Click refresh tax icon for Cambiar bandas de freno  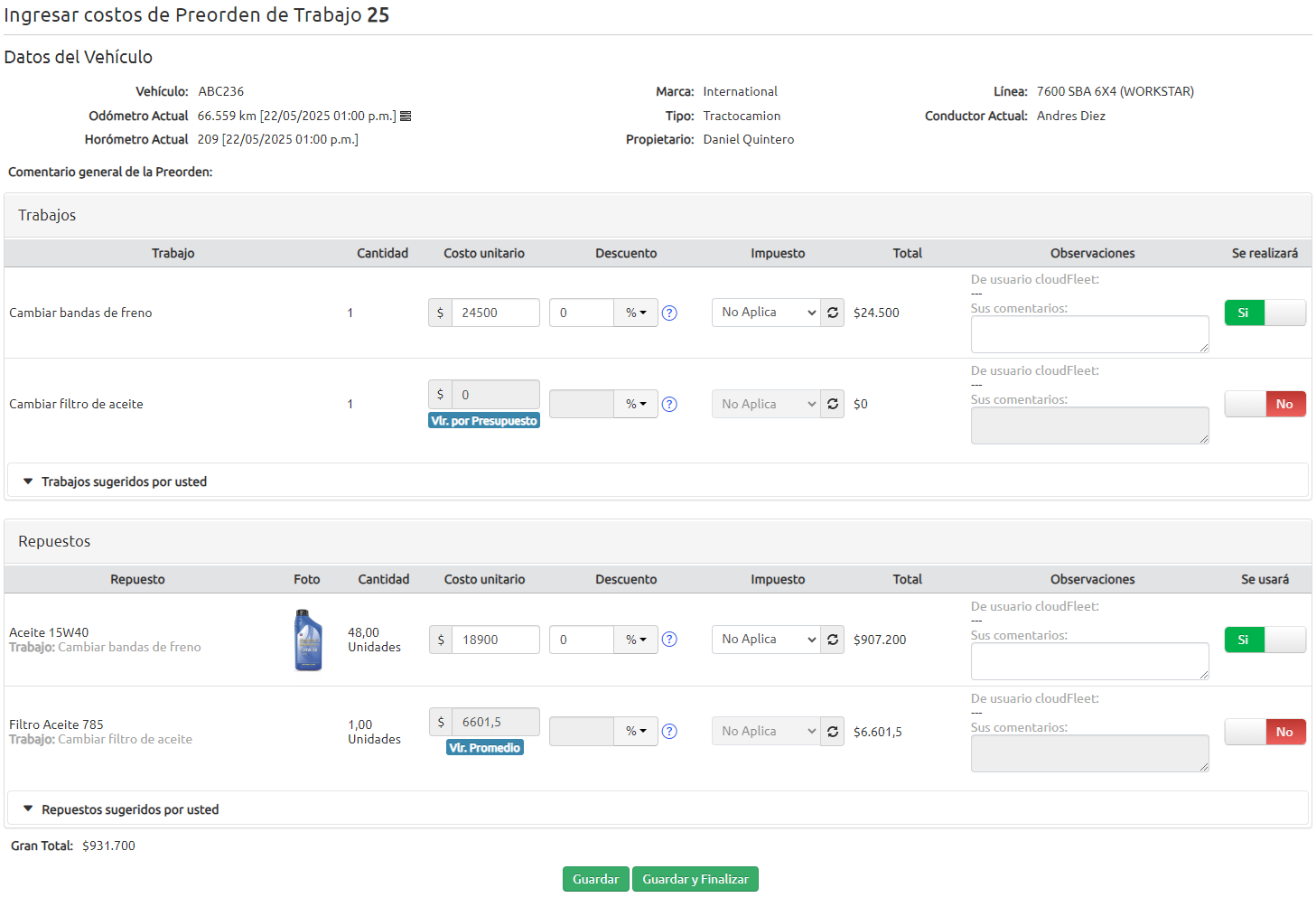tap(833, 313)
